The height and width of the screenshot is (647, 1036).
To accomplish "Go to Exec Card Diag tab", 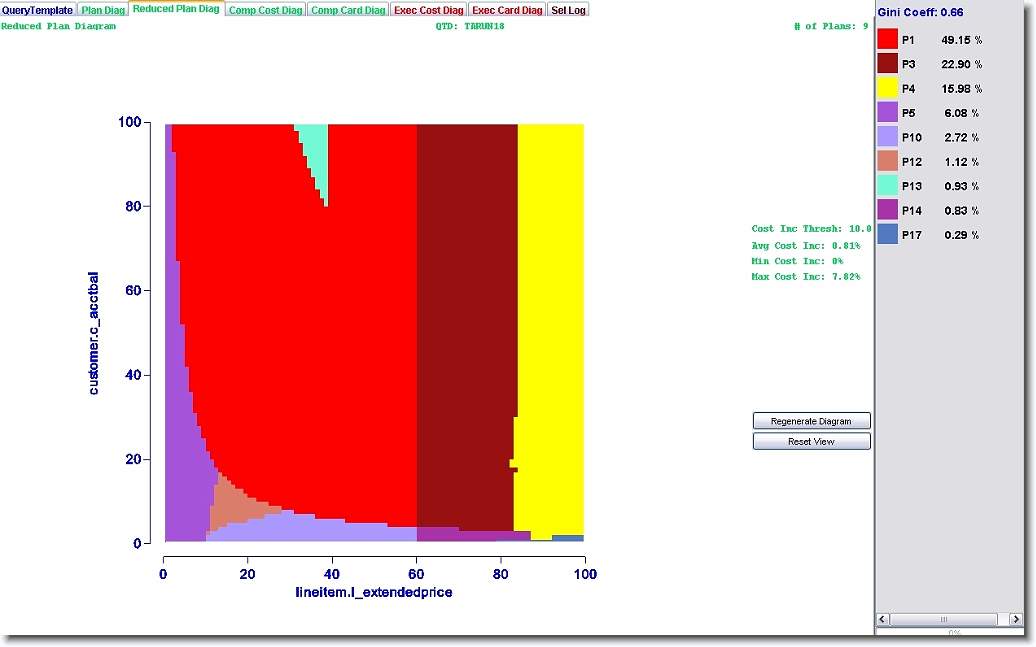I will pos(507,10).
